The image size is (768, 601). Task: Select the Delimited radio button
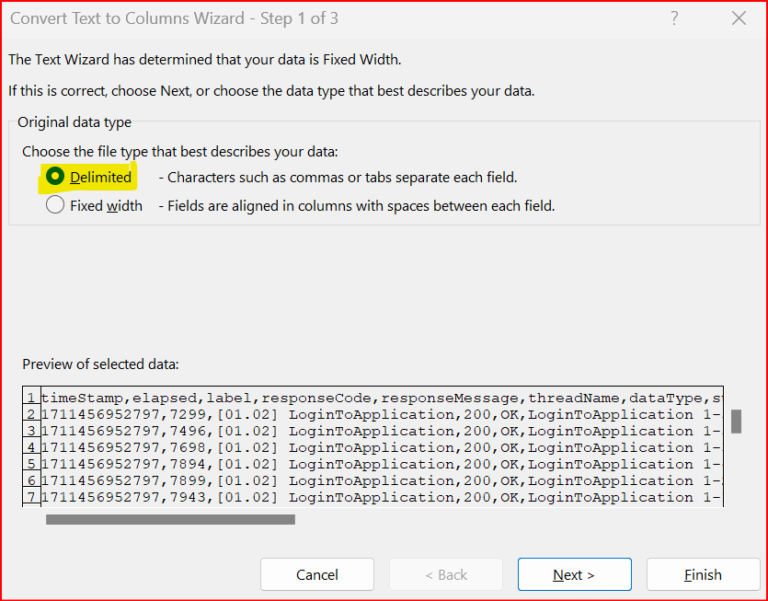[55, 177]
